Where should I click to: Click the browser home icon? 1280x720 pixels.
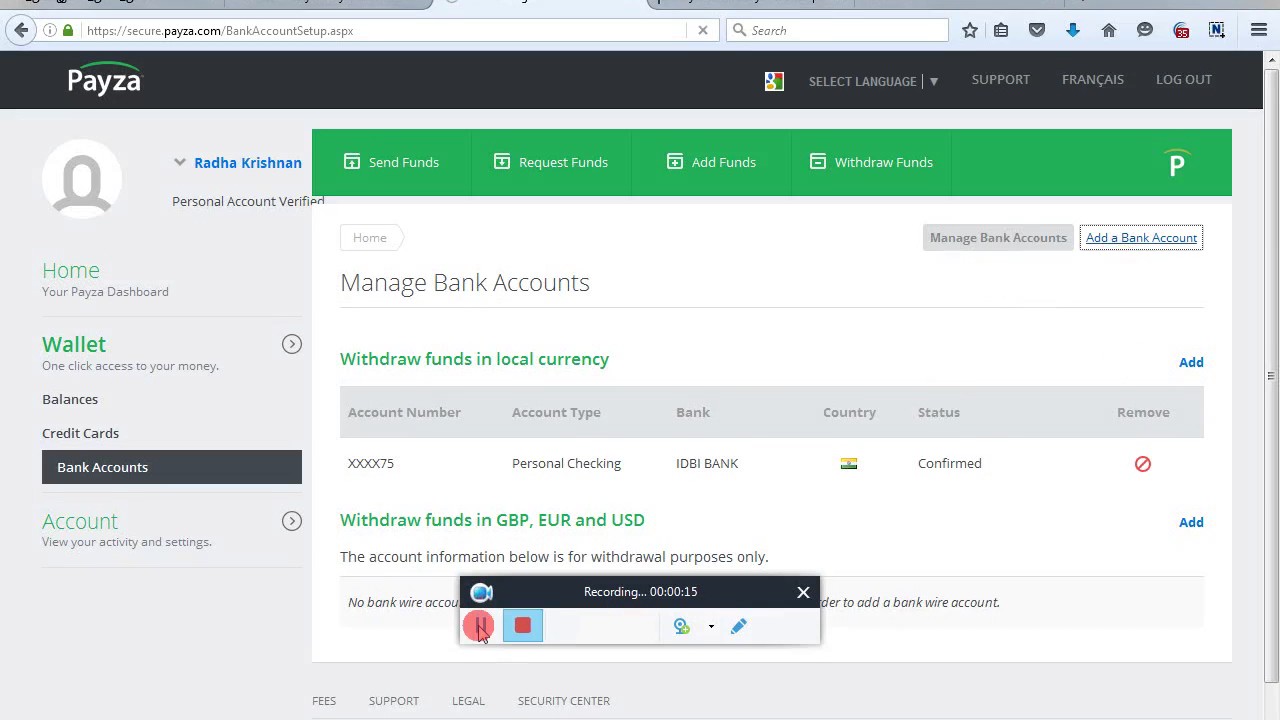[1109, 30]
